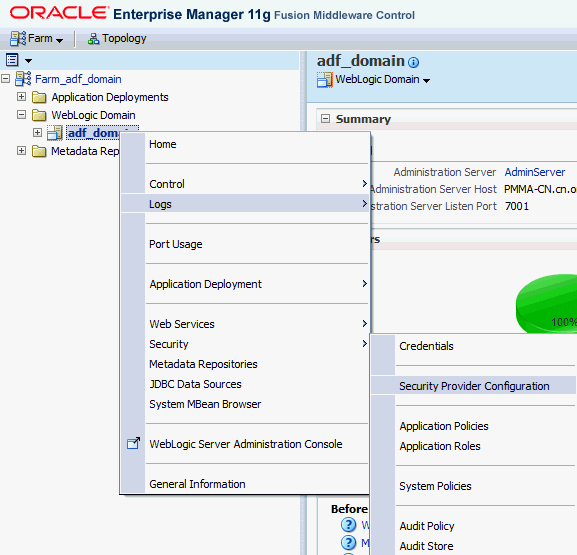Click Application Deployments tree label
Screen dimensions: 577x555
click(x=110, y=97)
